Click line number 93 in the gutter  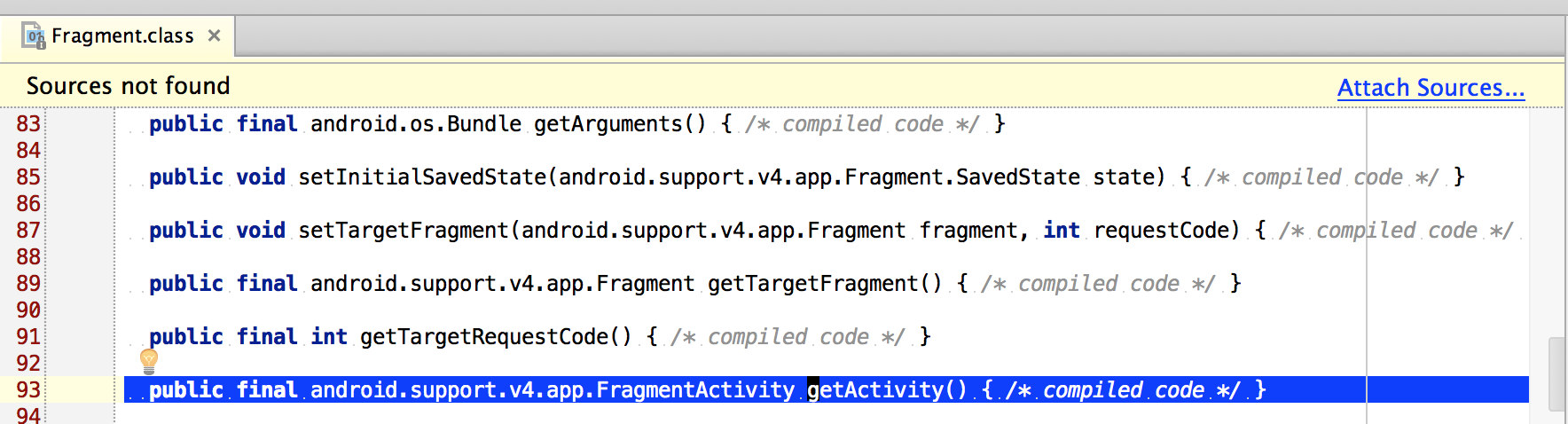[28, 389]
